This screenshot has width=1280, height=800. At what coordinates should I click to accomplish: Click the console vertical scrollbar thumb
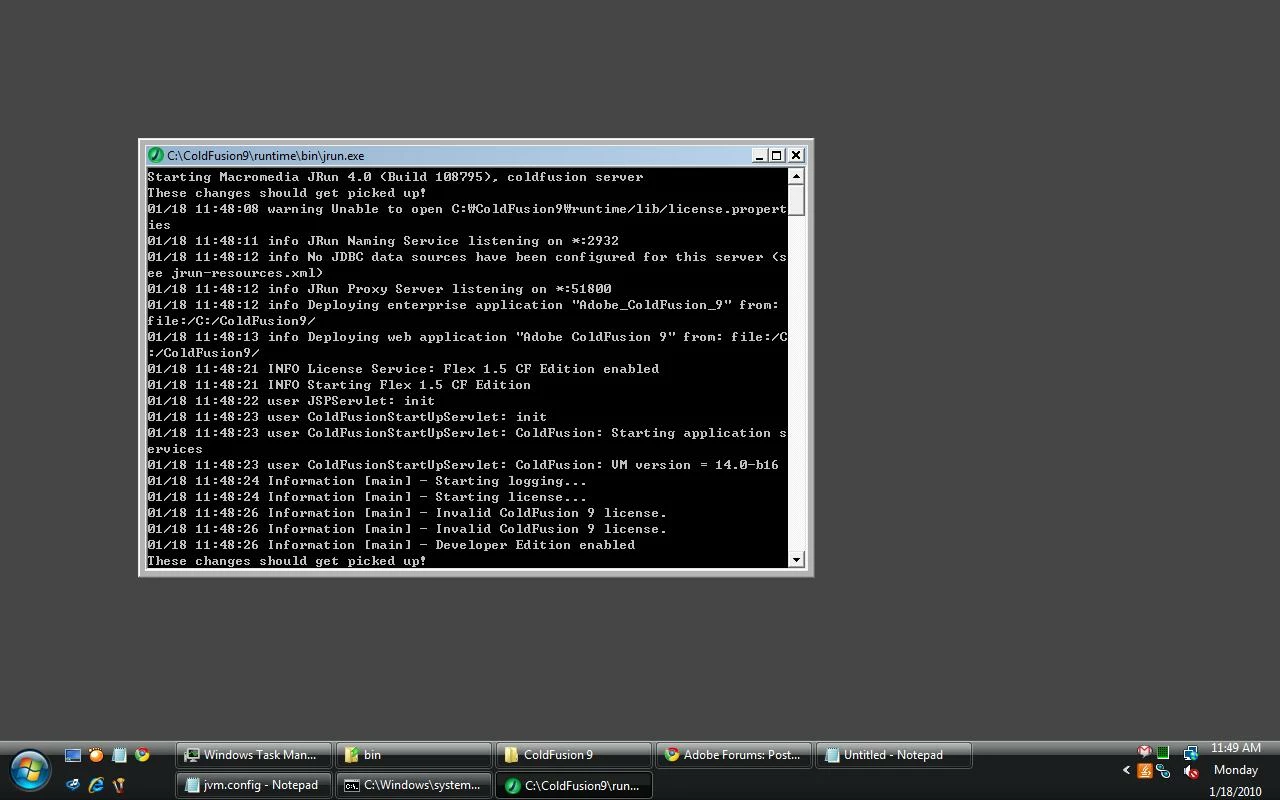[x=796, y=199]
